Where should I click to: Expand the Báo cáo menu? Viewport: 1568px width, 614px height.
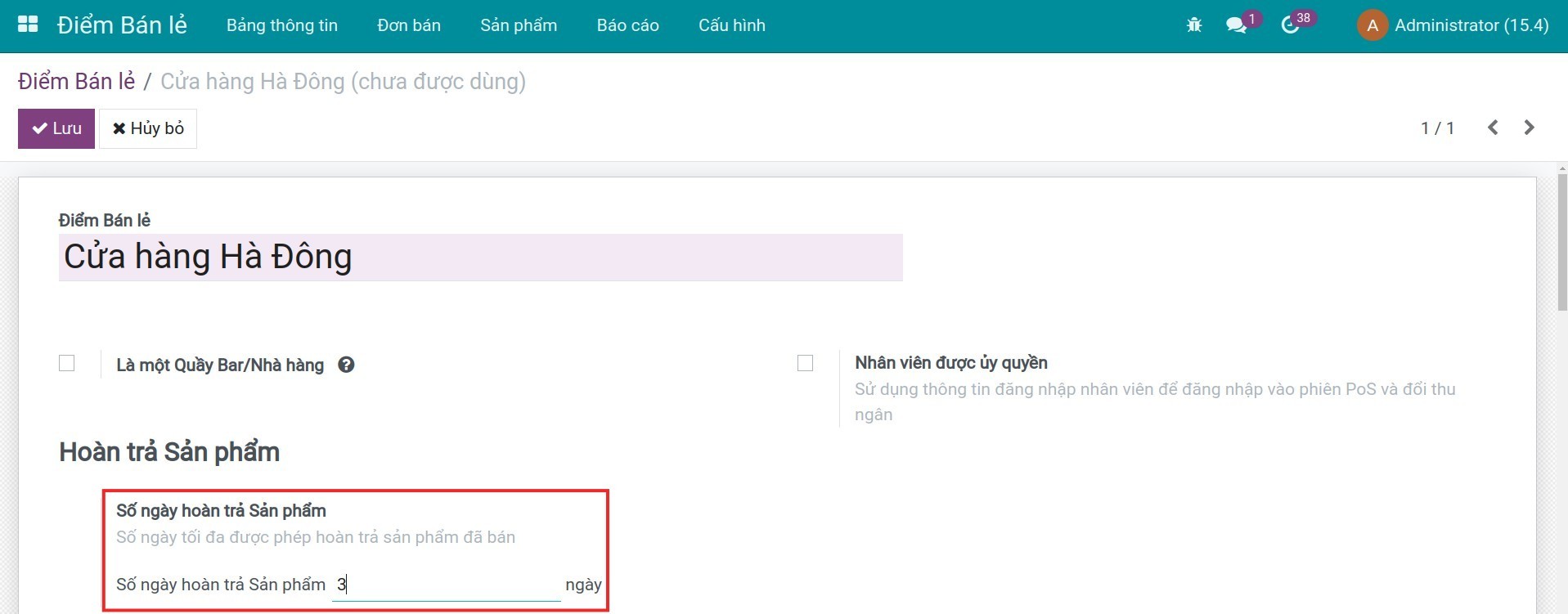[x=627, y=25]
